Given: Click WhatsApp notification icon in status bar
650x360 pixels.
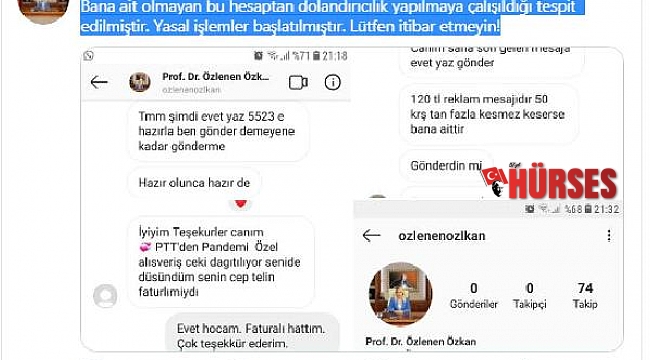Looking at the screenshot, I should (88, 56).
